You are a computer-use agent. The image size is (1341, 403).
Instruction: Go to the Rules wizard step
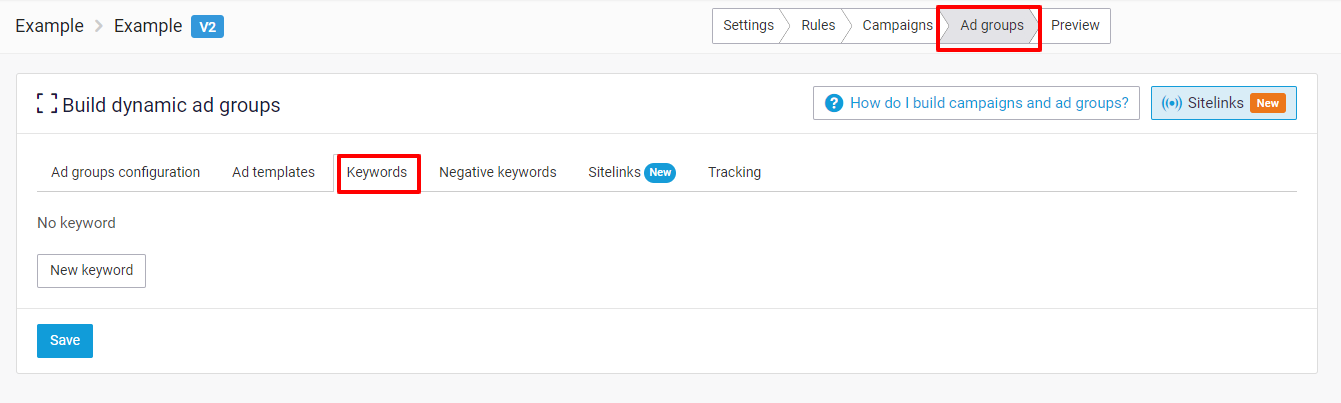click(x=818, y=26)
